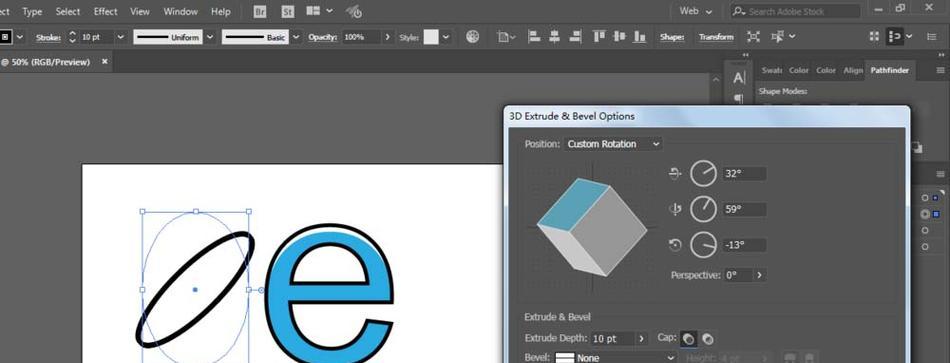Click the Style swatch box
The image size is (950, 363).
tap(431, 37)
